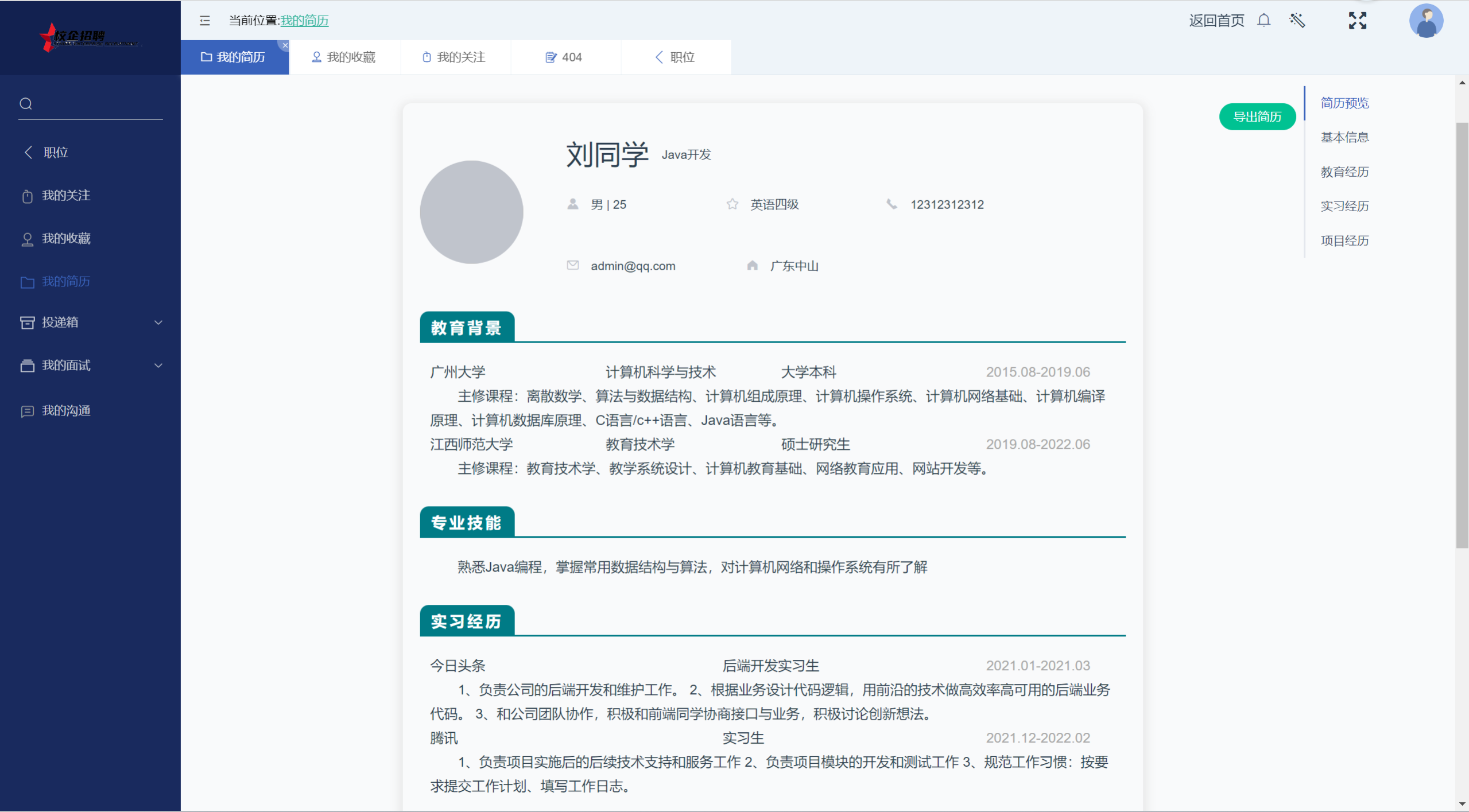Open the notification bell
The image size is (1469, 812).
1263,21
